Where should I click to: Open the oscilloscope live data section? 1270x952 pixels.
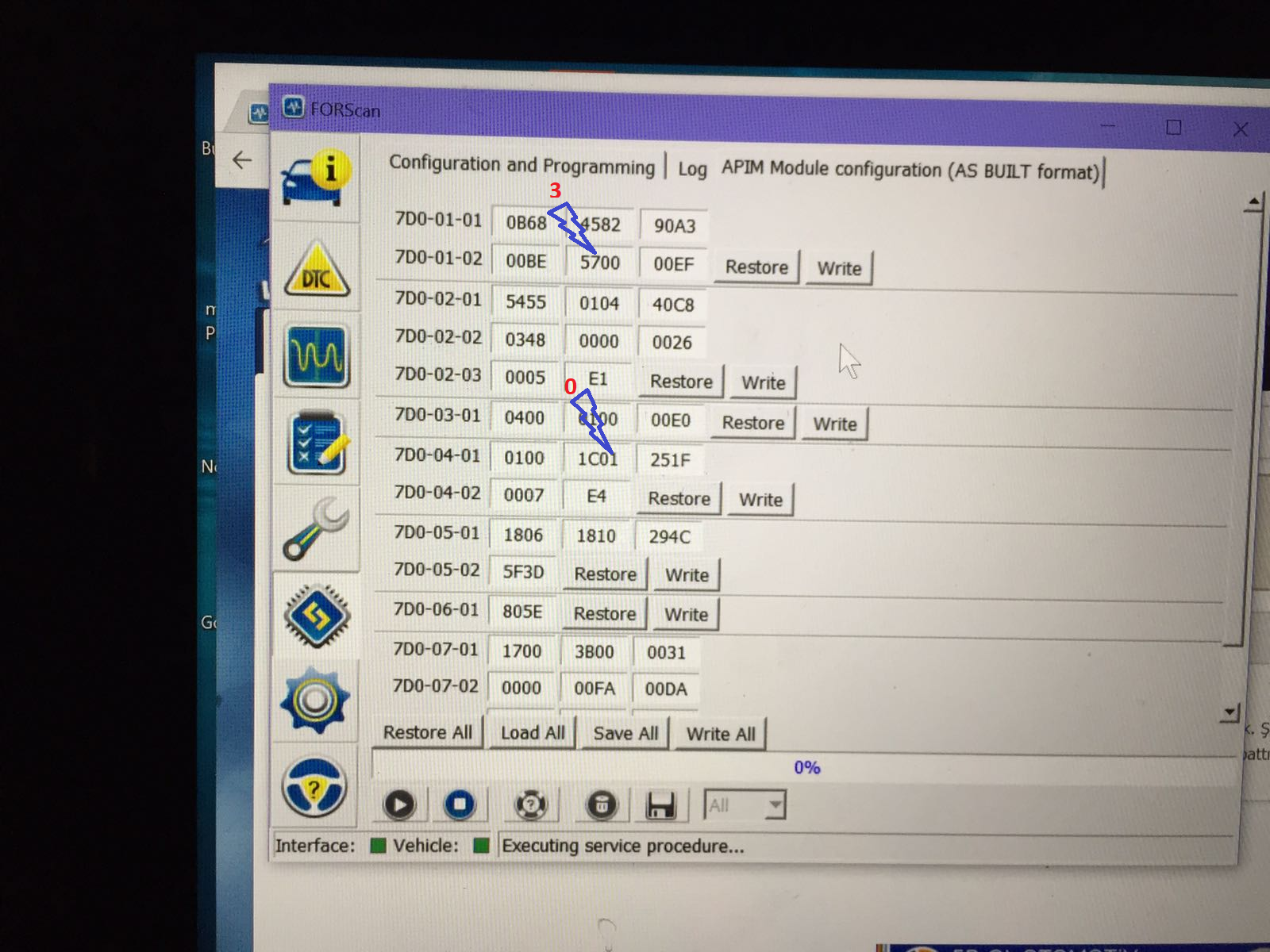(316, 356)
